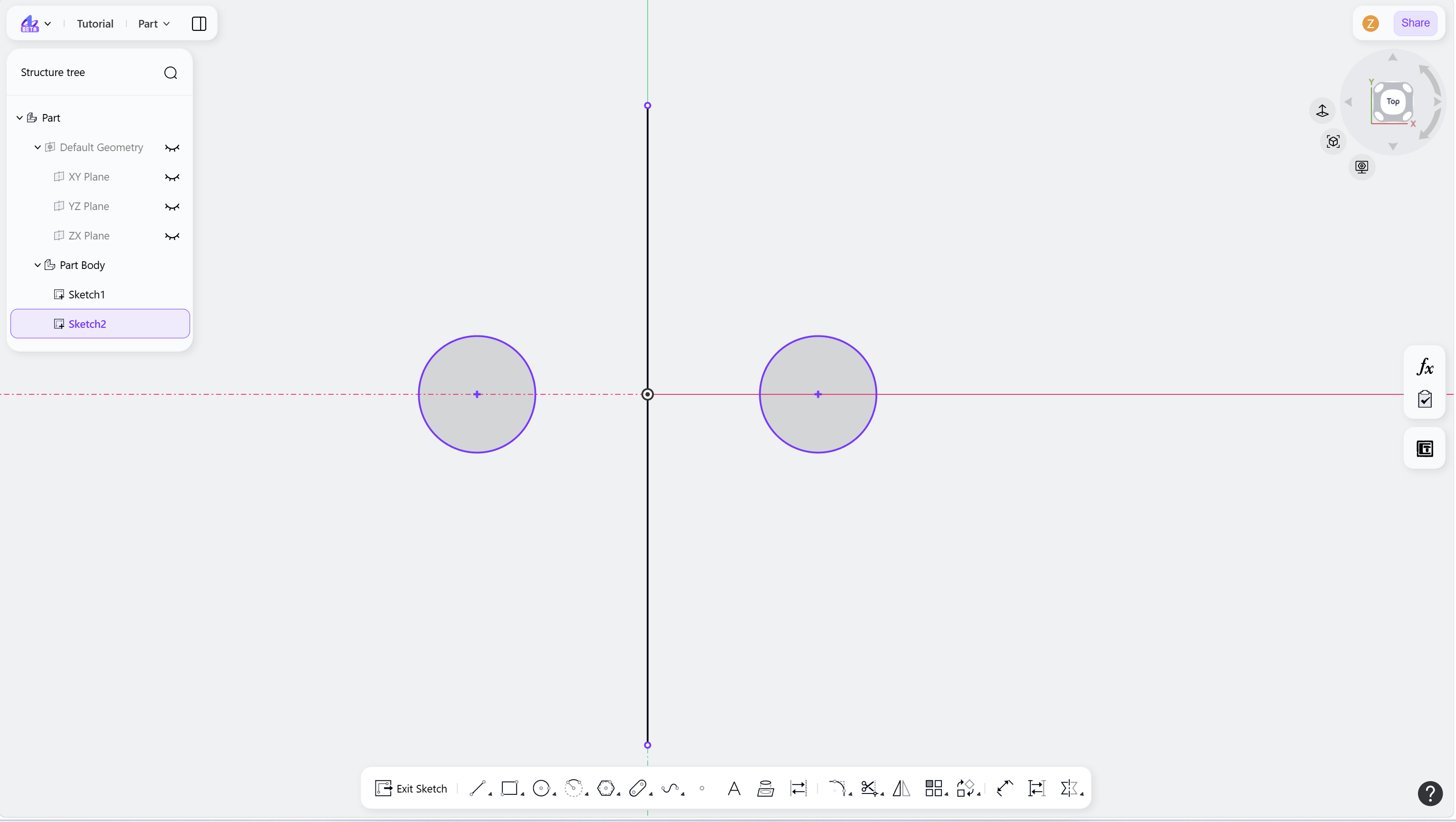Click center point of left circle
Screen dimensions: 1456x822
point(477,394)
